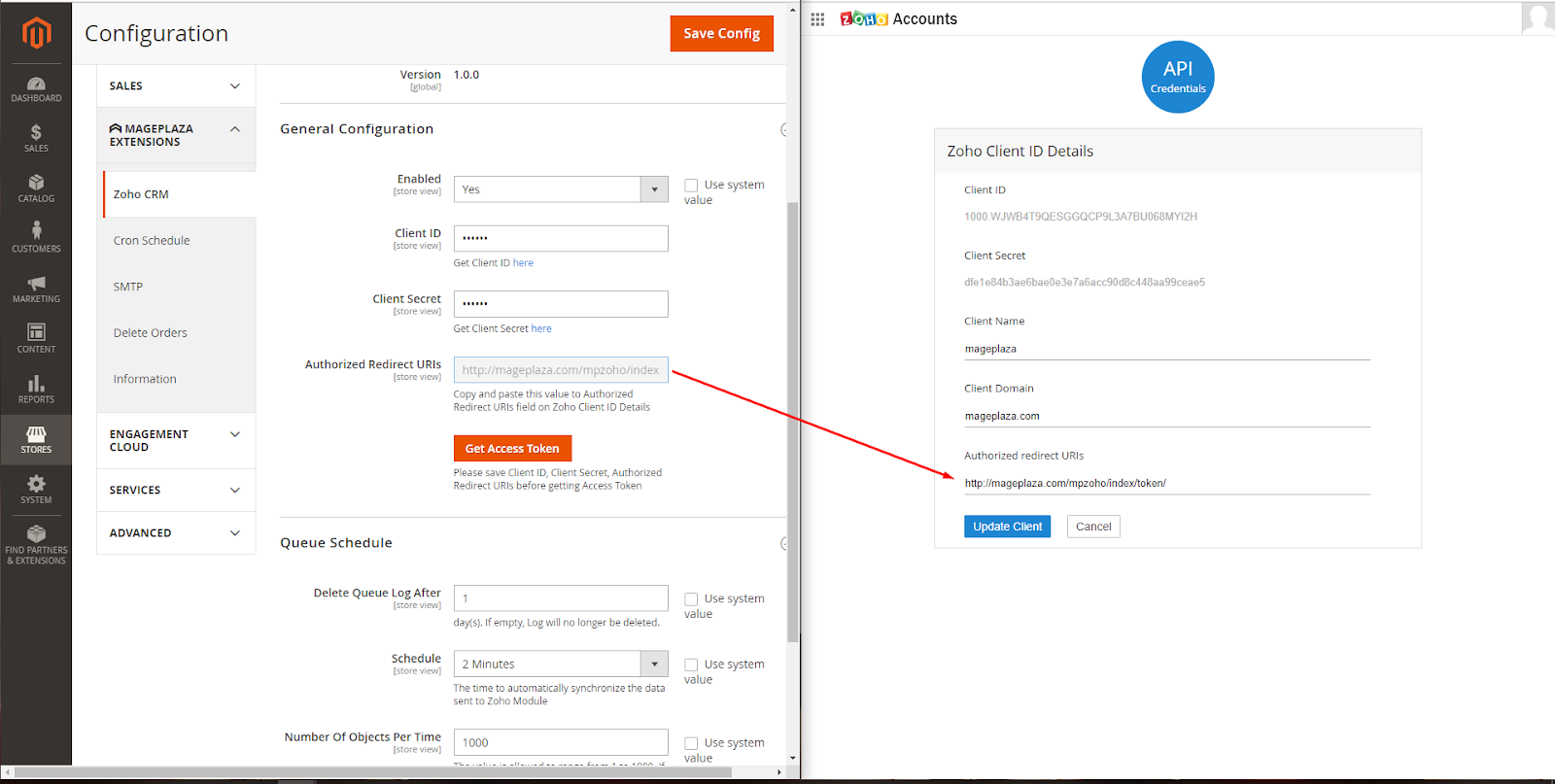
Task: Click Cancel in Zoho Client ID Details
Action: [1093, 527]
